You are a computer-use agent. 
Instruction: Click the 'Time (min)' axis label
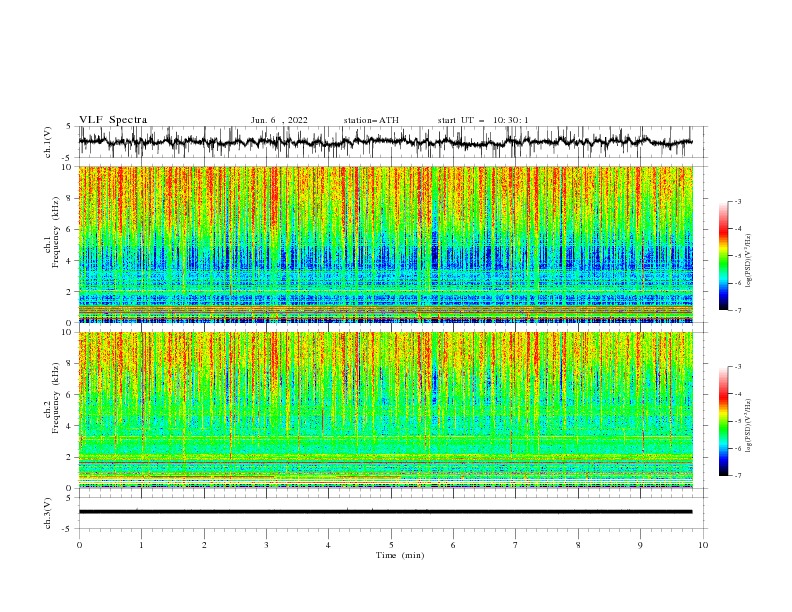pyautogui.click(x=400, y=555)
